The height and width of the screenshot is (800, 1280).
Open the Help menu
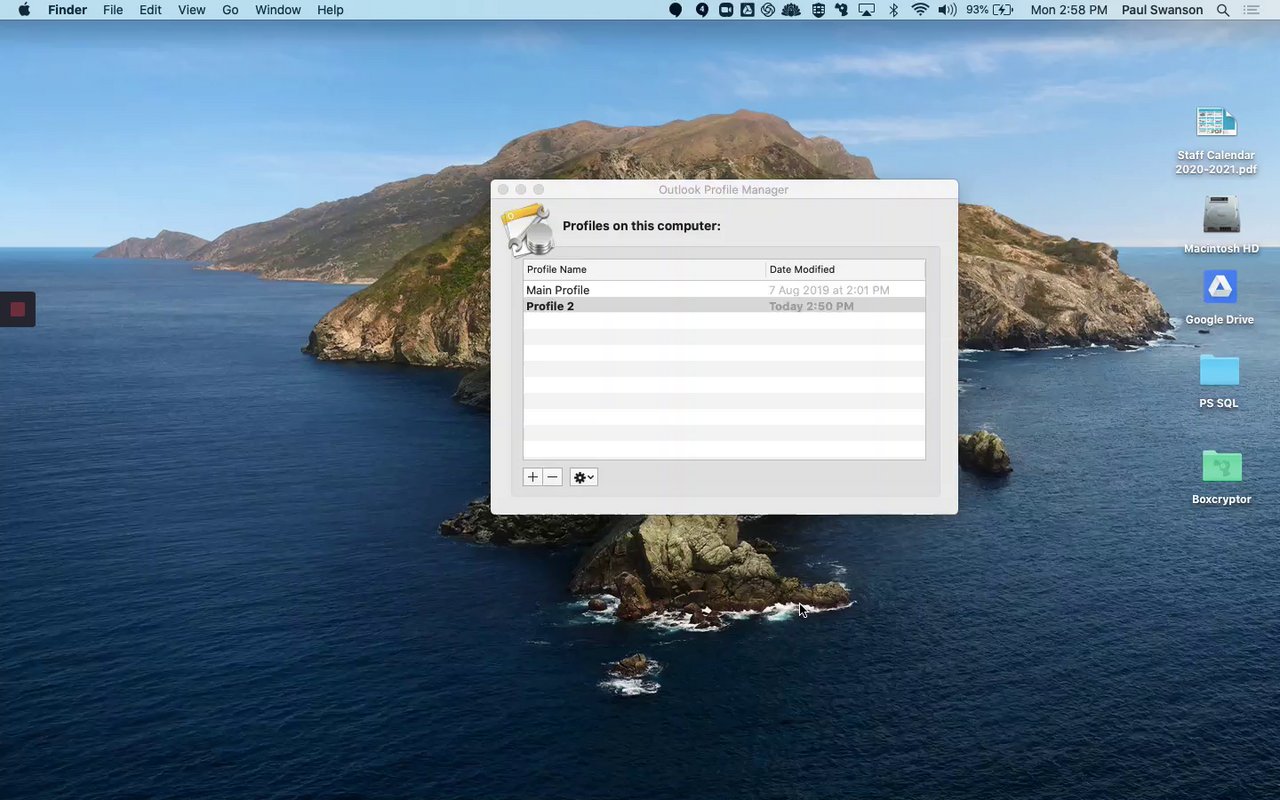point(330,10)
